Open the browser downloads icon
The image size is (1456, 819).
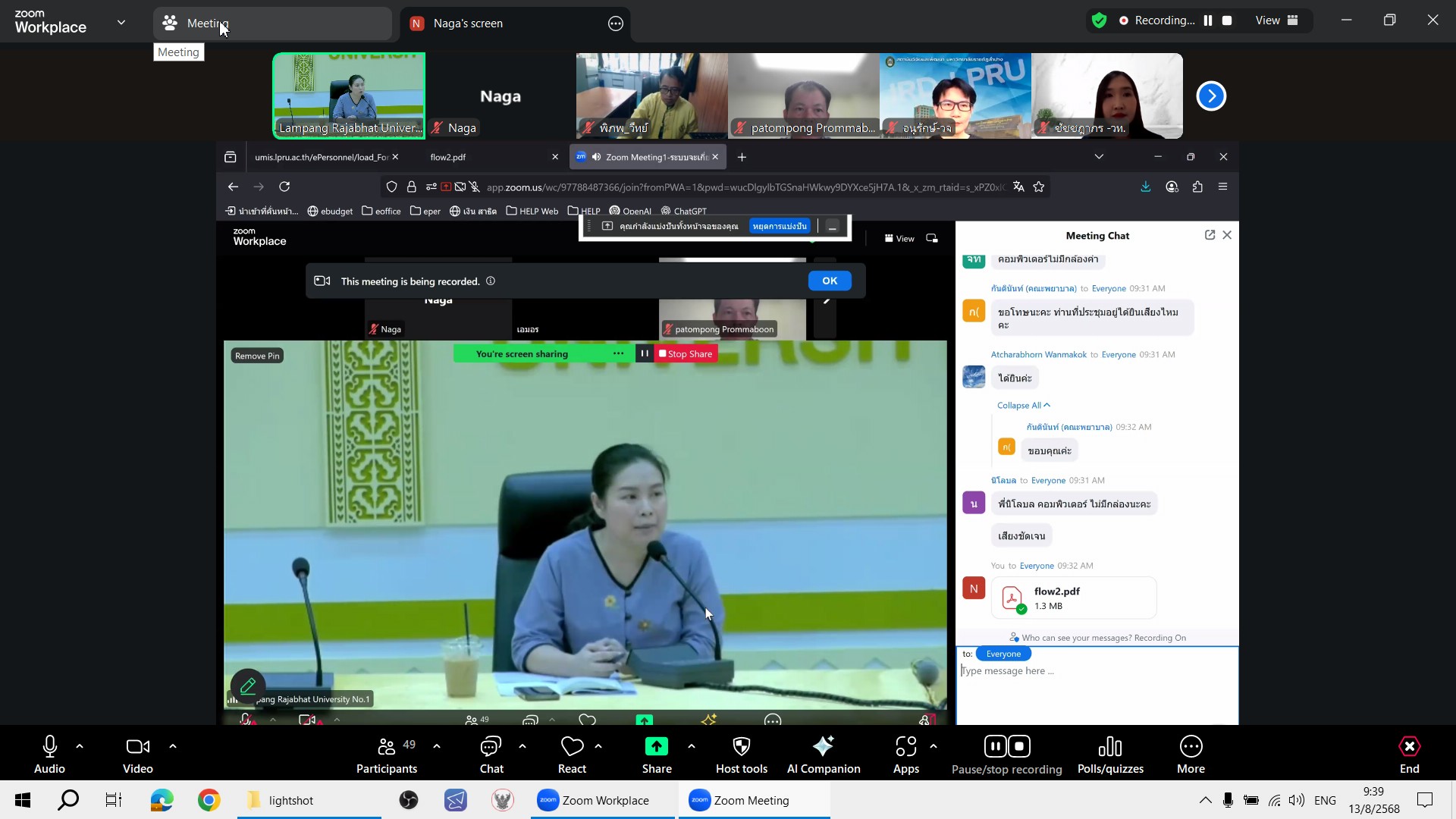(x=1146, y=187)
